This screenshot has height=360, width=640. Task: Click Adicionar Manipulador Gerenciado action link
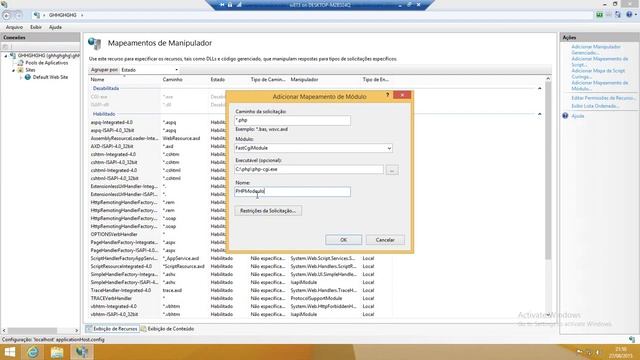point(596,50)
